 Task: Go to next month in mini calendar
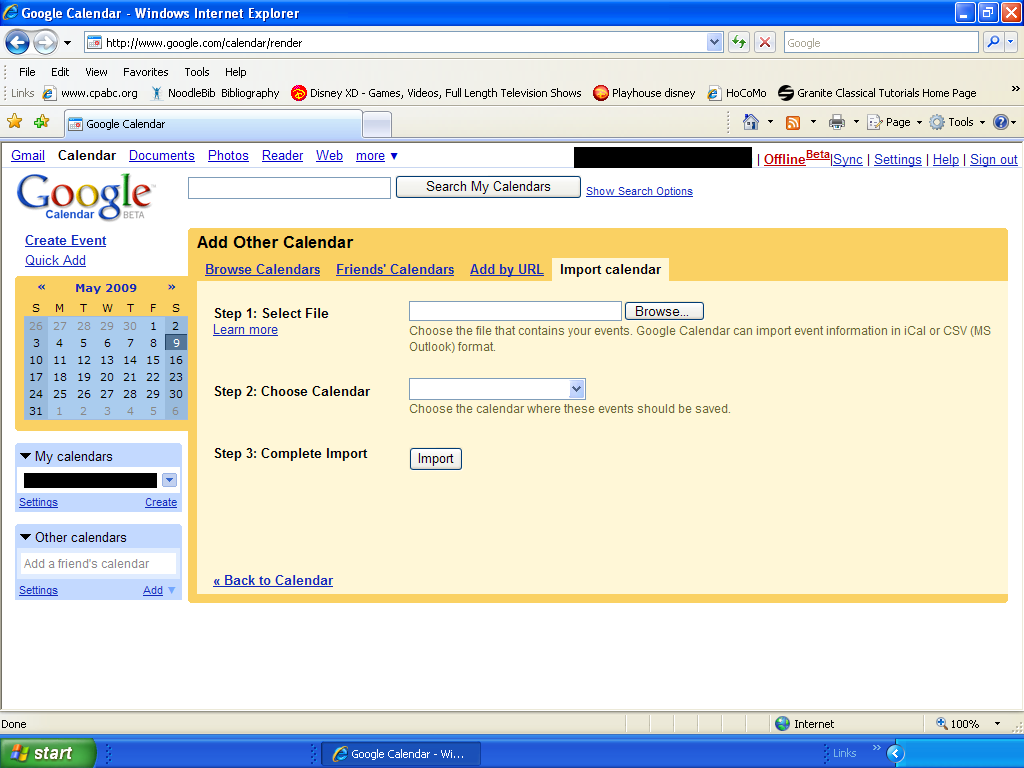tap(172, 287)
